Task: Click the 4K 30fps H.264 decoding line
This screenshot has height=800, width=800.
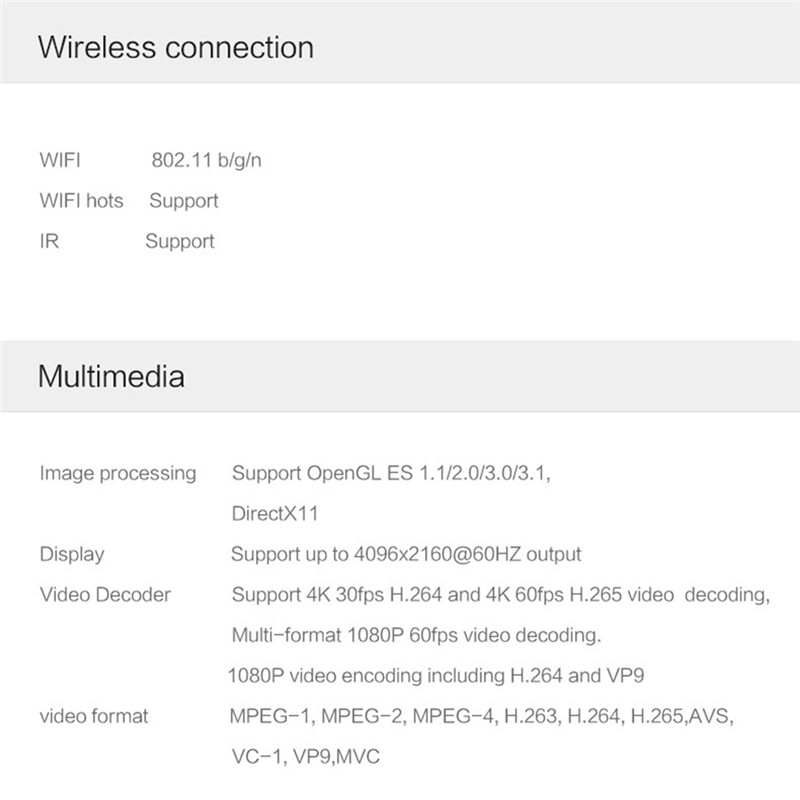Action: pyautogui.click(x=500, y=595)
